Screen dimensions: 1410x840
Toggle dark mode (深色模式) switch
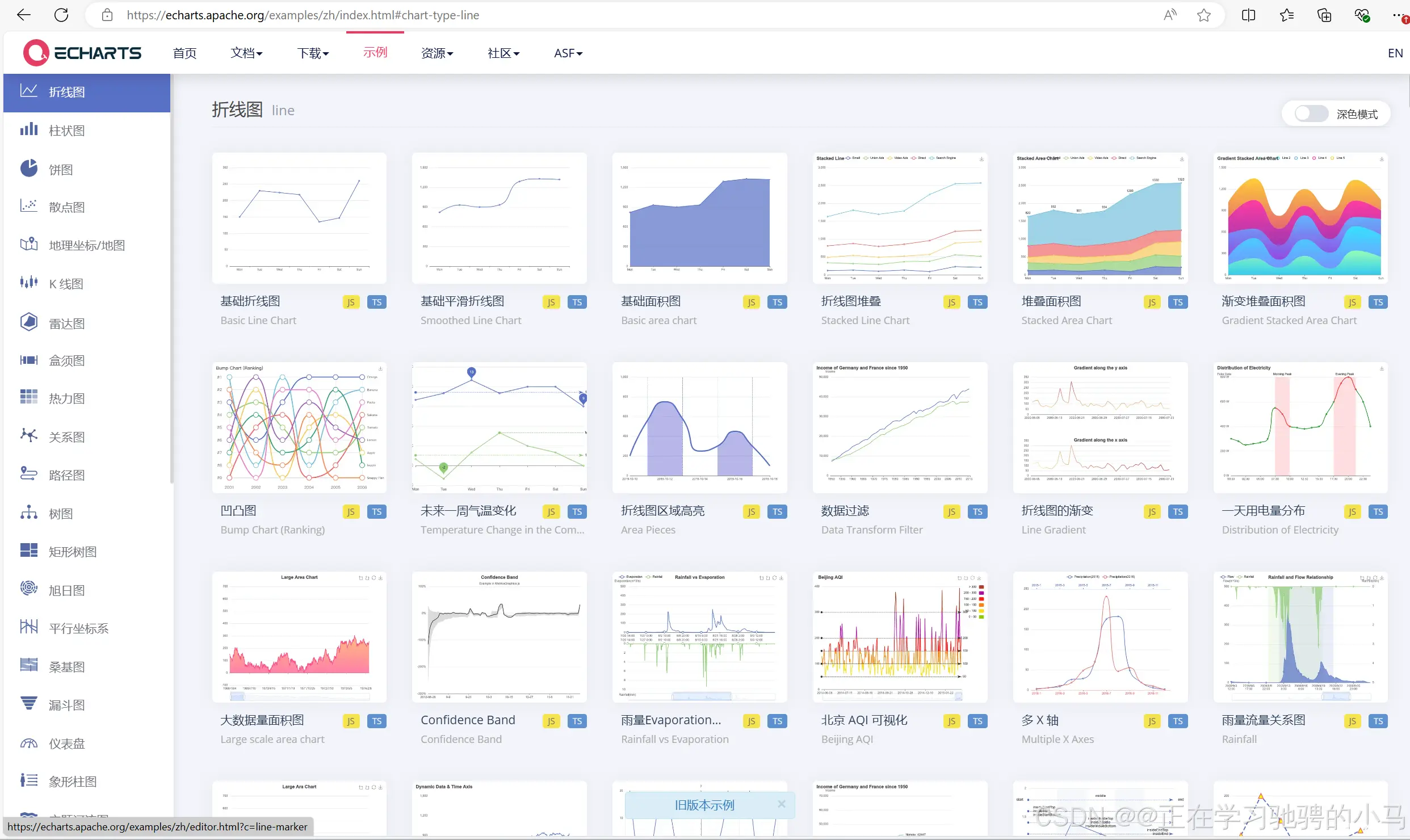click(x=1311, y=114)
